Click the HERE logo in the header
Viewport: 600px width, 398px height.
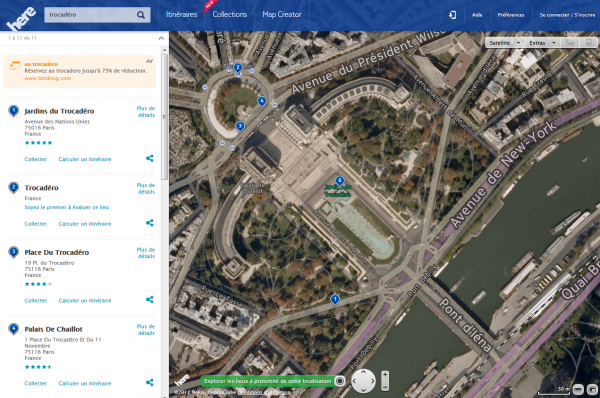click(x=21, y=18)
